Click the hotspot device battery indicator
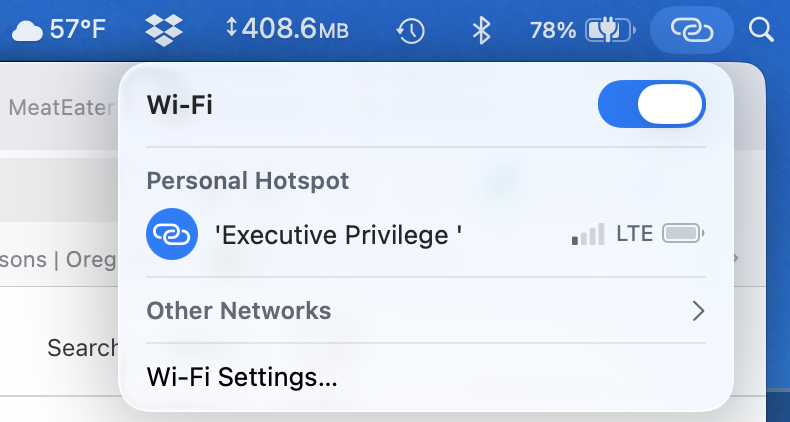This screenshot has width=790, height=422. coord(684,235)
